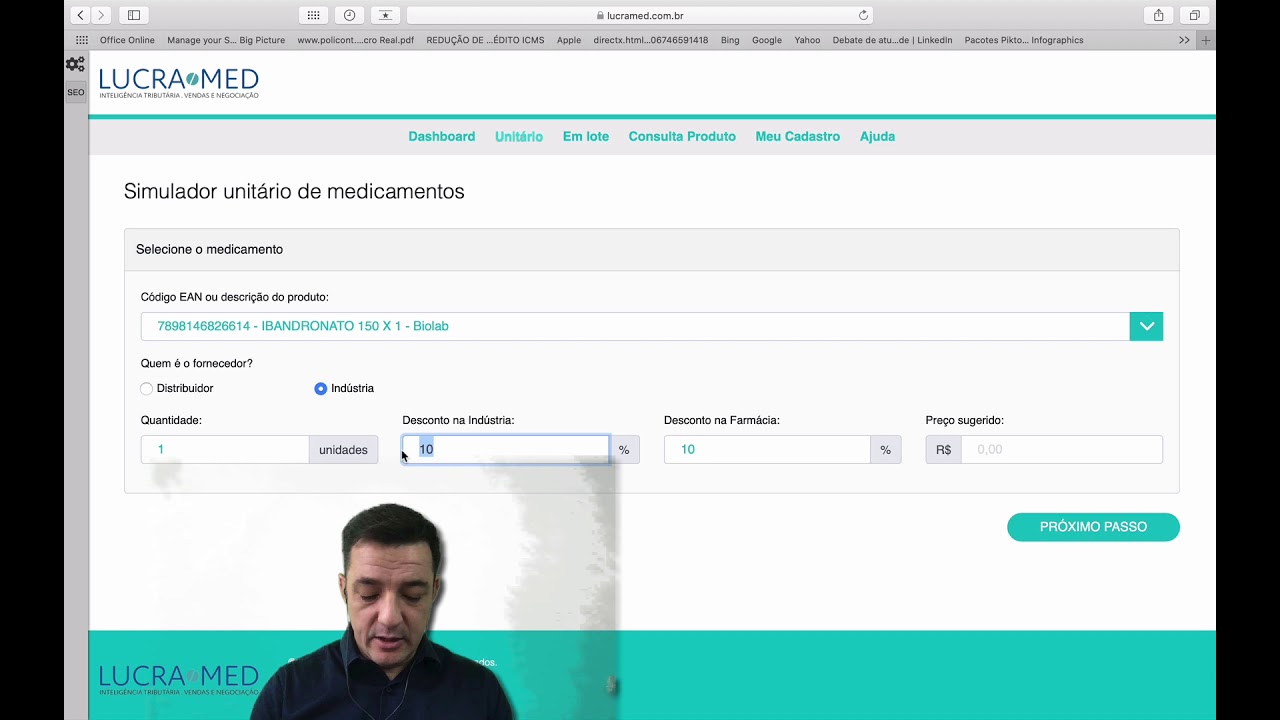
Task: Reload the page using the refresh icon
Action: coord(863,15)
